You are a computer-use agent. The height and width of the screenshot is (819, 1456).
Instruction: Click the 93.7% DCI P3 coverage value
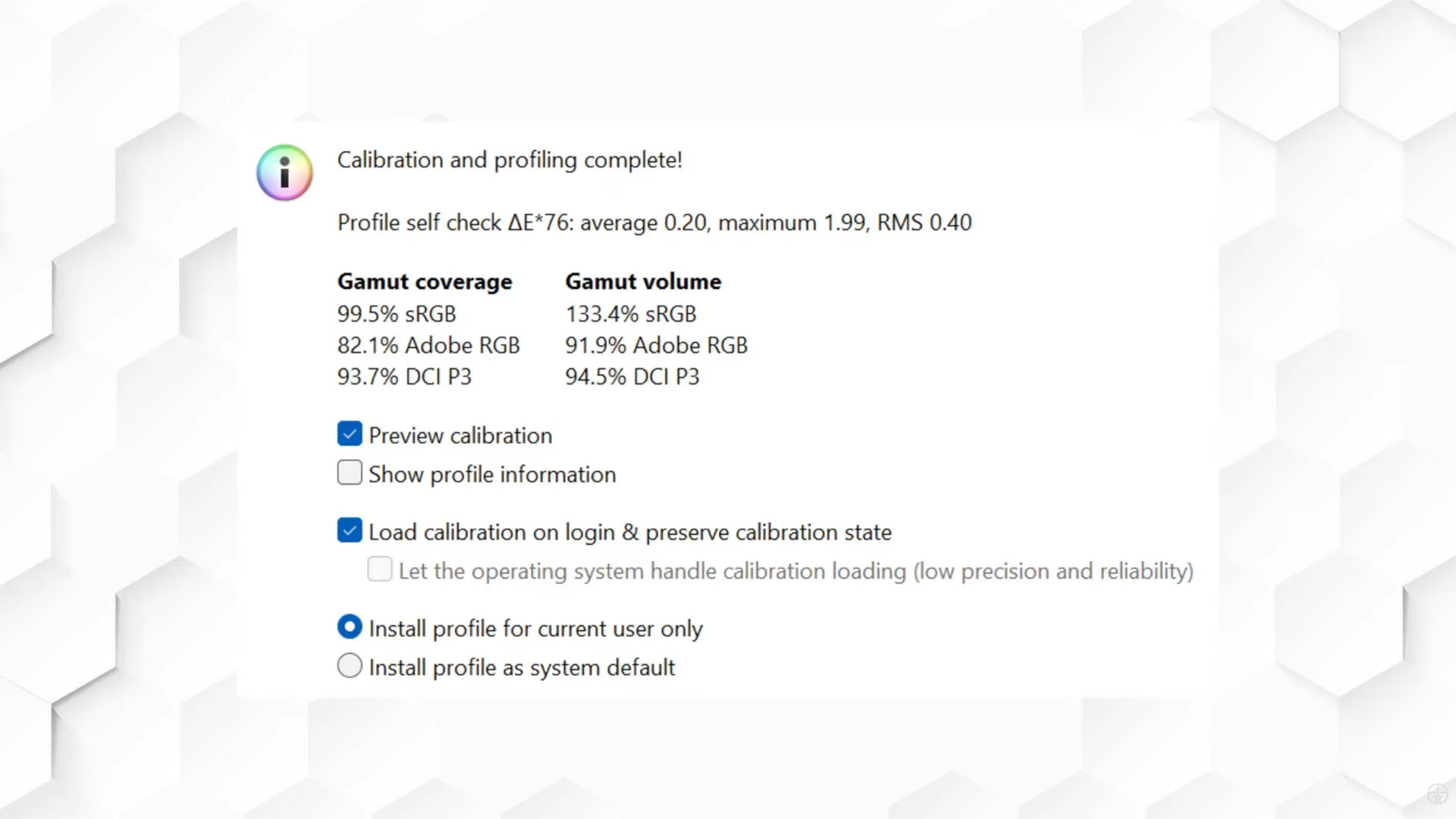pyautogui.click(x=404, y=377)
